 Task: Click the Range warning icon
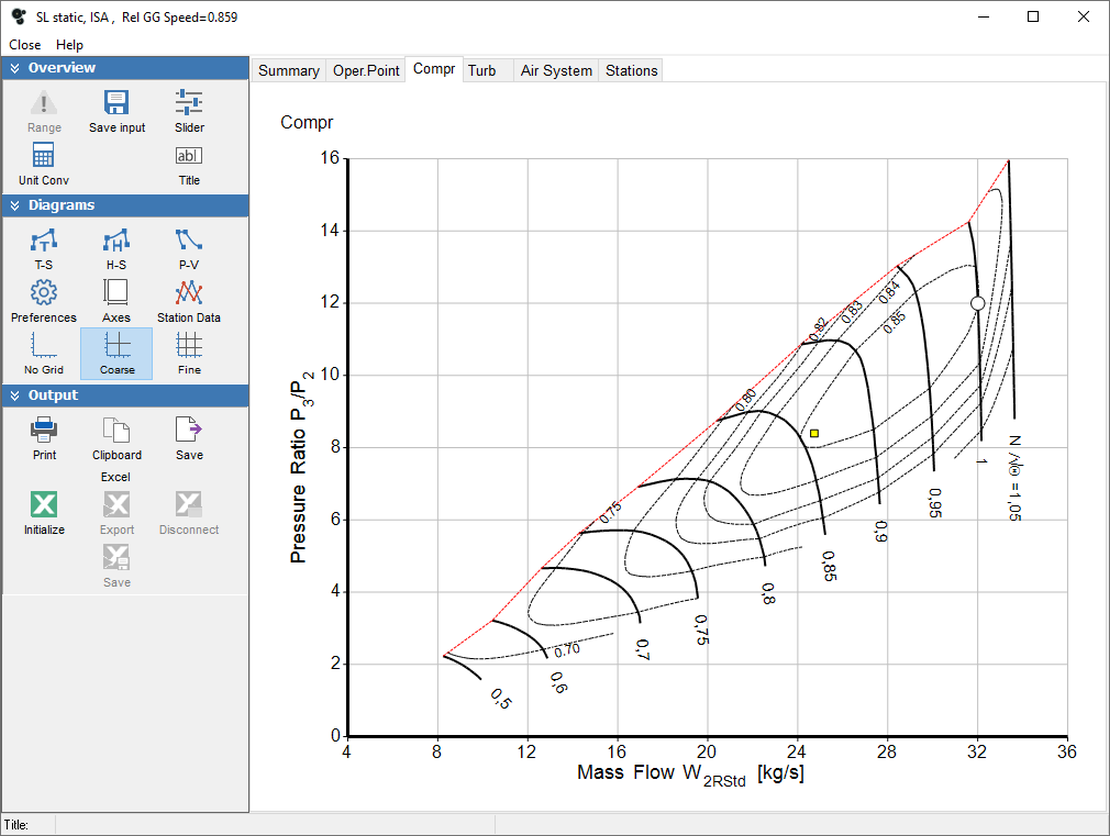coord(44,104)
